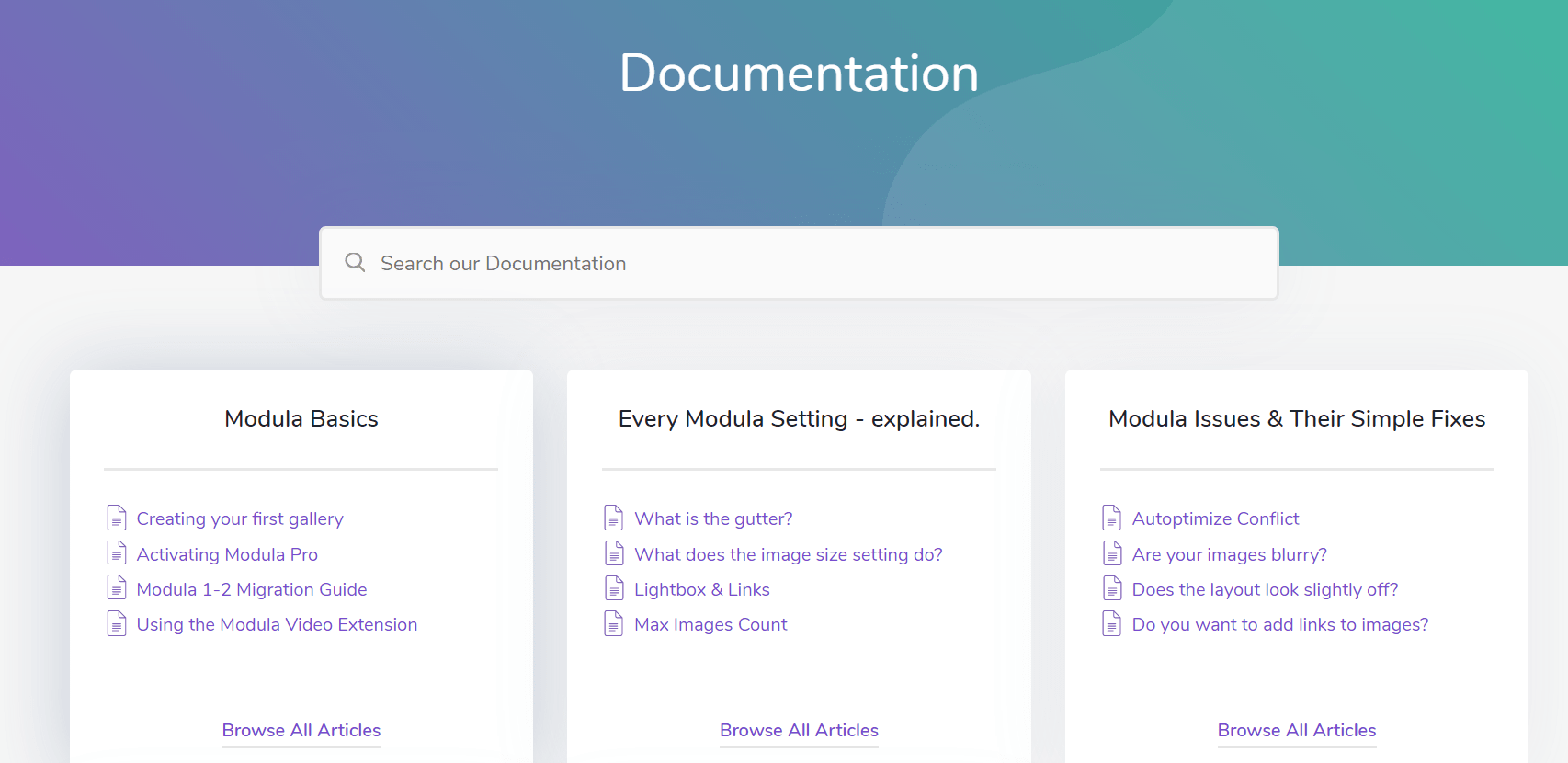1568x763 pixels.
Task: Open Modula 1-2 Migration Guide
Action: [252, 589]
